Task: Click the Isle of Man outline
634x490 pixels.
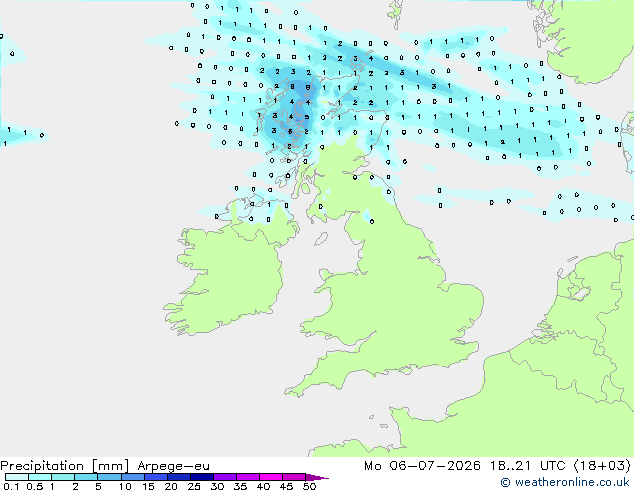Action: coord(321,239)
